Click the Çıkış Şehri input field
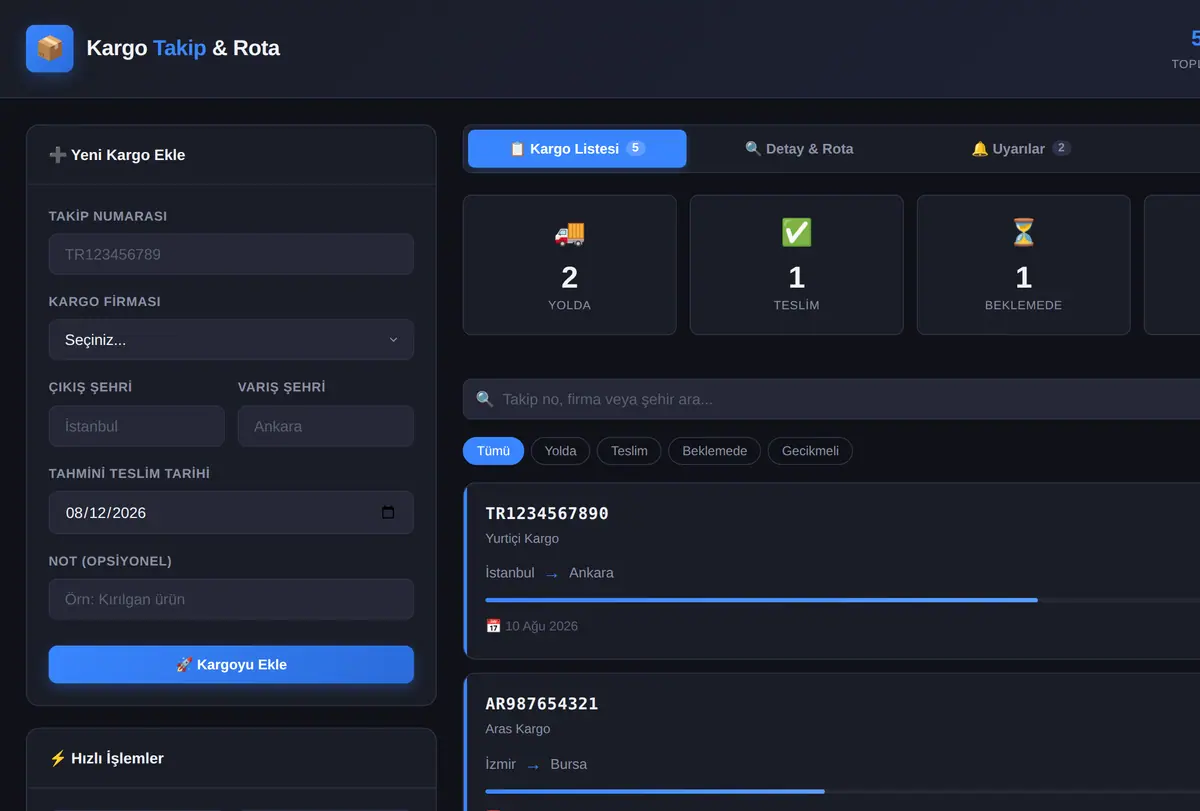Screen dimensions: 1200x811 click(136, 426)
